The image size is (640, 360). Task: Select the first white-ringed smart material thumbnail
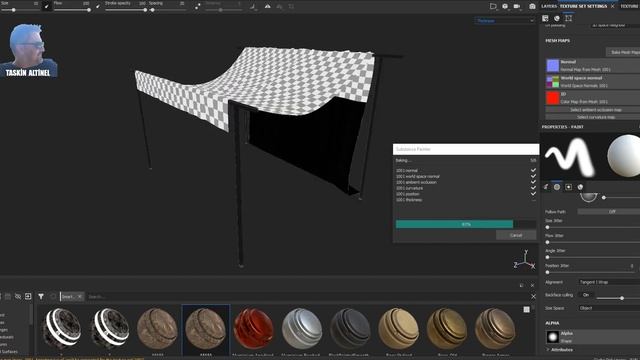[x=62, y=329]
